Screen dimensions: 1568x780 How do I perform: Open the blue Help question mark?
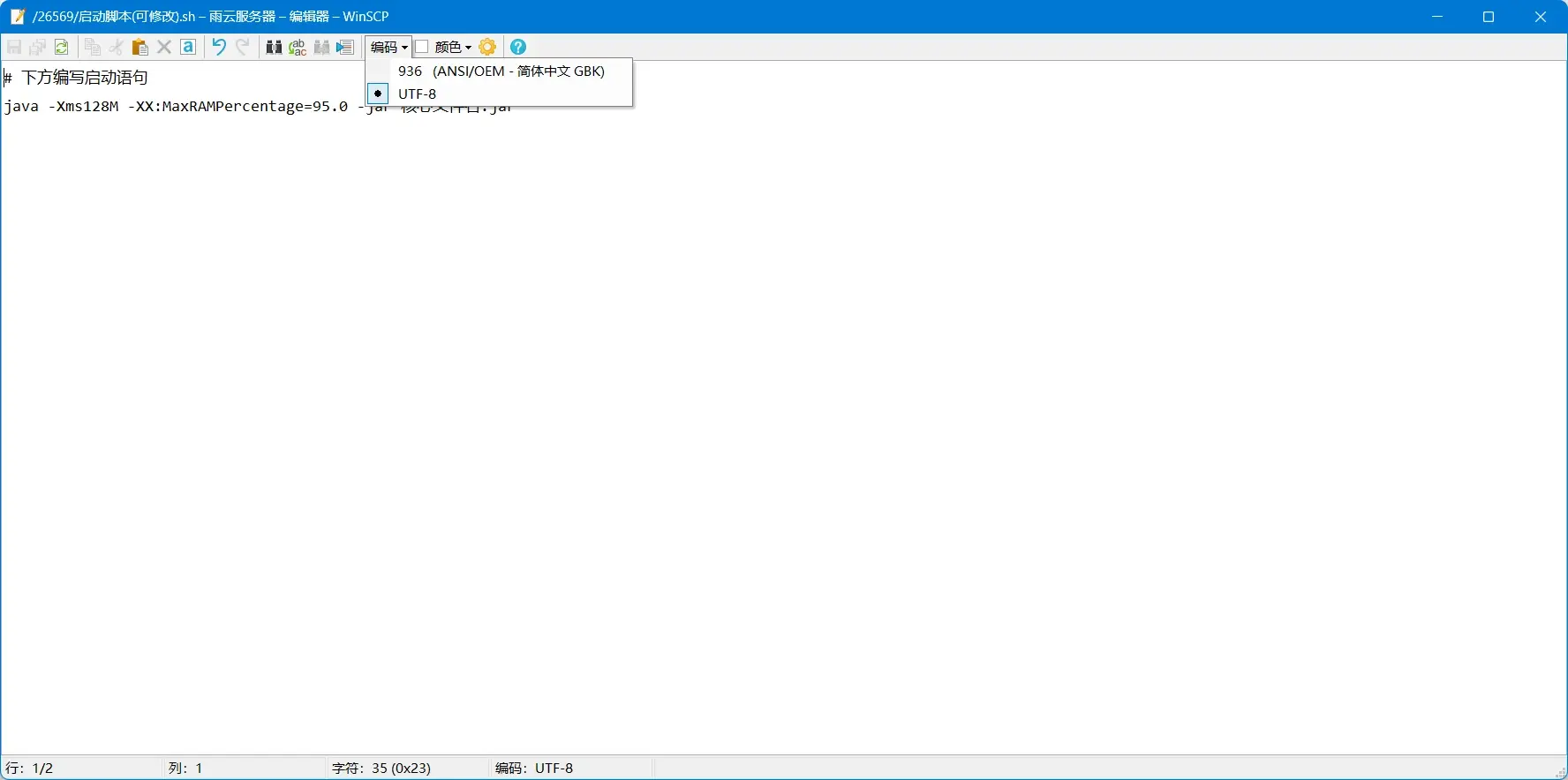click(x=518, y=47)
